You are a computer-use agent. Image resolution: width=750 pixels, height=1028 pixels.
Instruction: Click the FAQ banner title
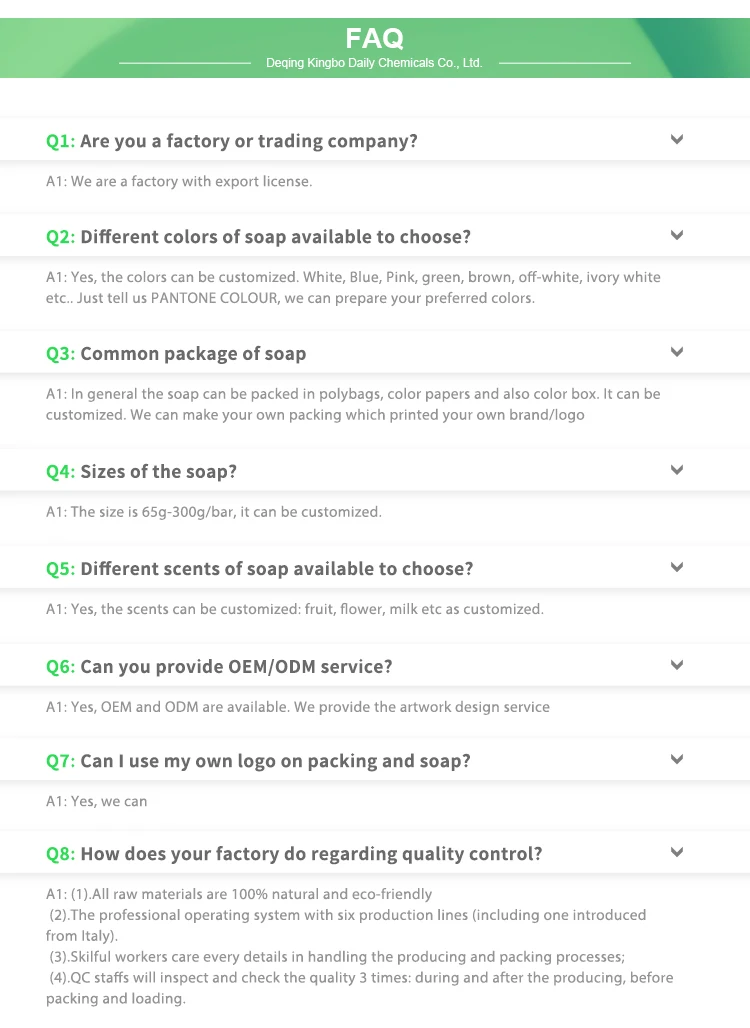[x=374, y=38]
